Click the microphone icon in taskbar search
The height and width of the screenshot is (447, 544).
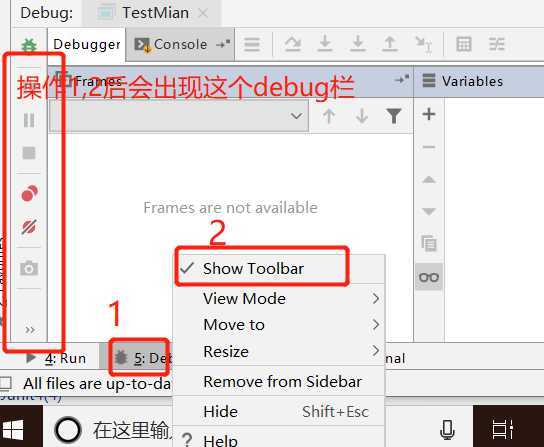tap(447, 430)
